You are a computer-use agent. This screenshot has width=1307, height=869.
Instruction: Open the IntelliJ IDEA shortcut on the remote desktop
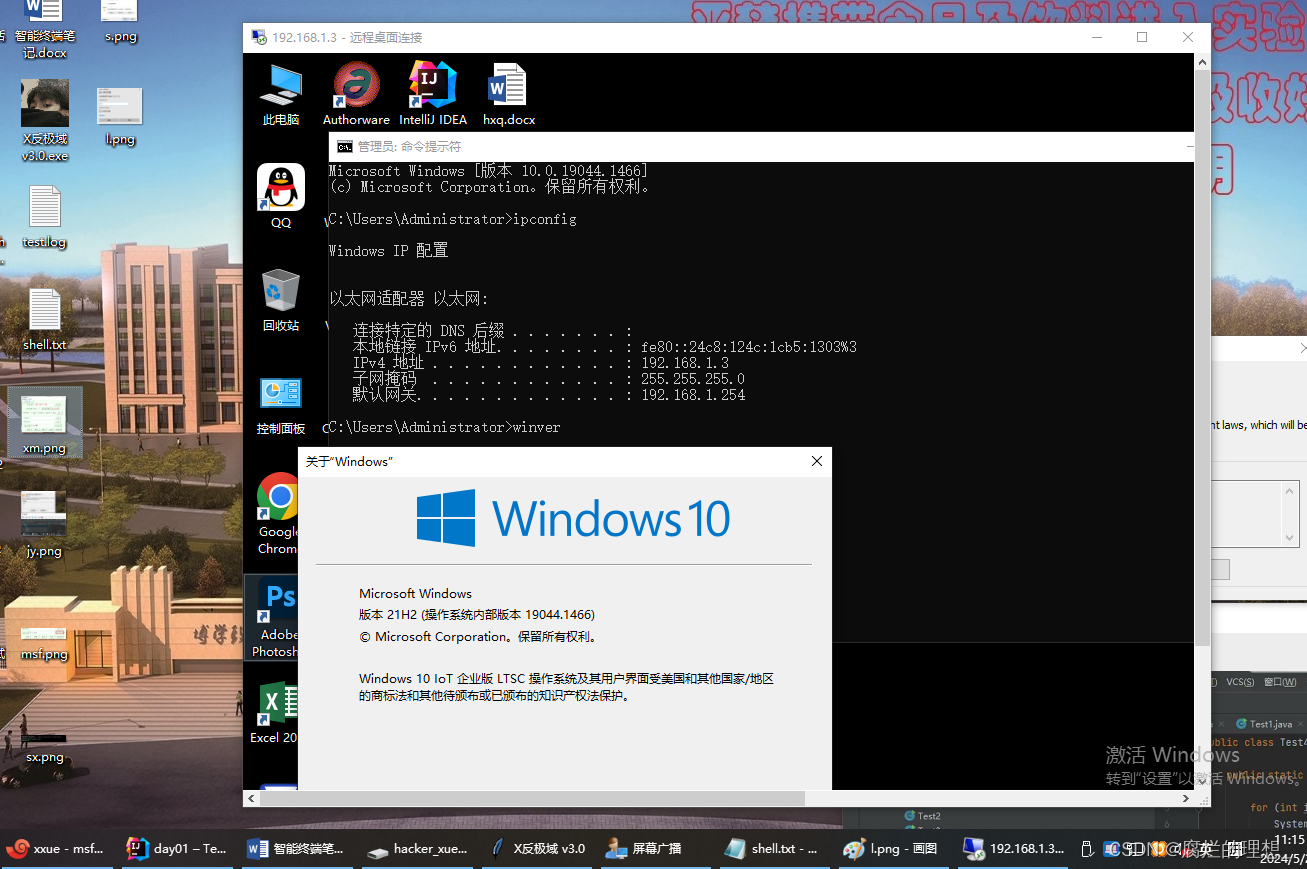433,94
